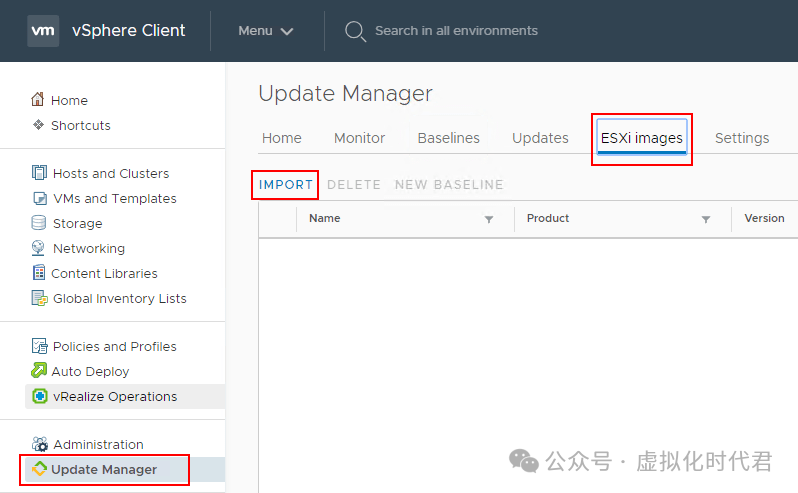This screenshot has height=493, width=798.
Task: Switch to the Updates tab
Action: click(x=540, y=138)
